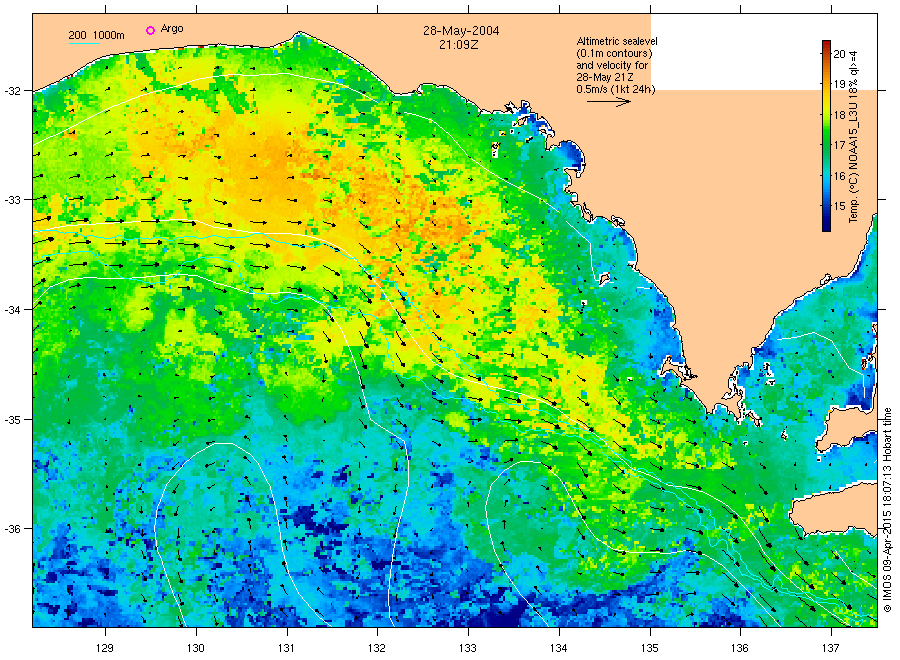This screenshot has width=900, height=660.
Task: Click the '19' color bar tick label
Action: click(839, 84)
